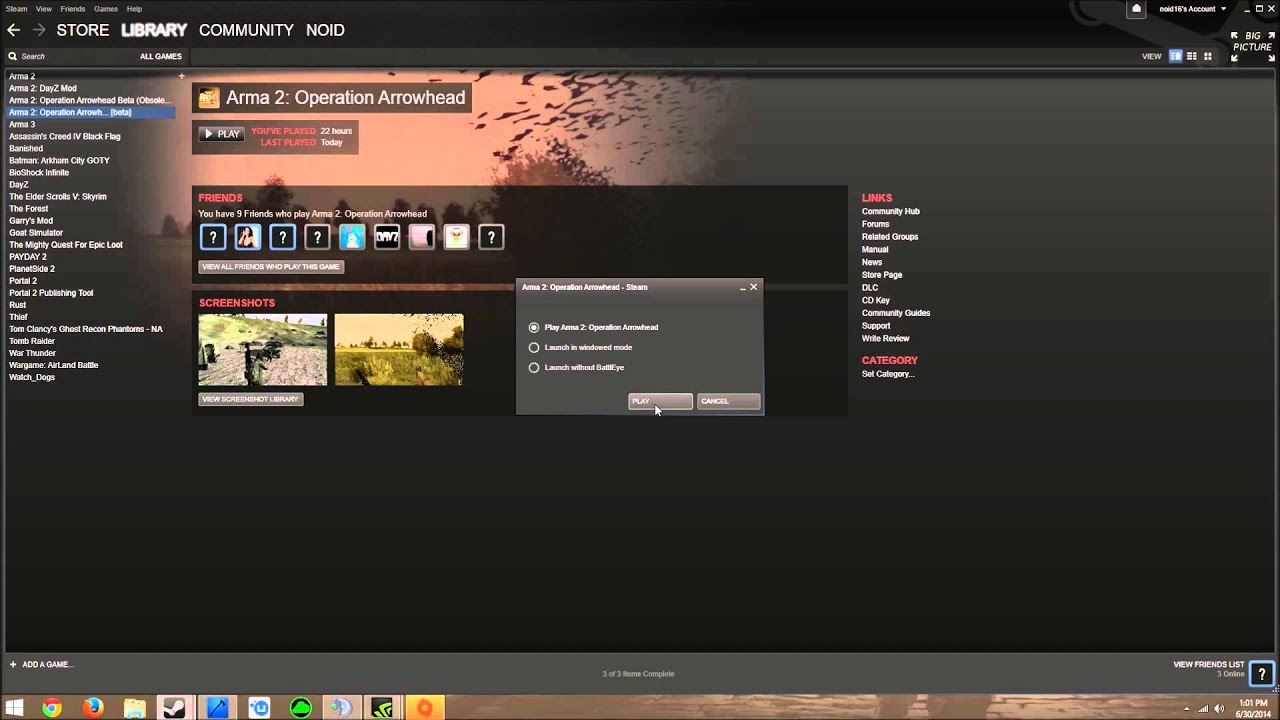Open the Games menu
The width and height of the screenshot is (1280, 720).
[x=106, y=9]
